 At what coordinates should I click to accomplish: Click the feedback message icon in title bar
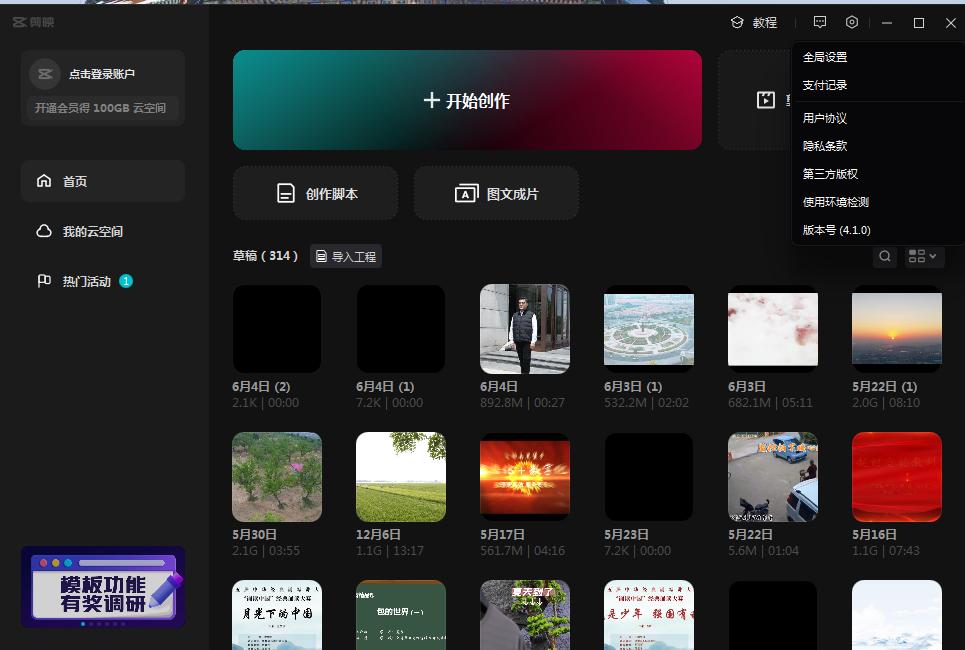tap(820, 22)
